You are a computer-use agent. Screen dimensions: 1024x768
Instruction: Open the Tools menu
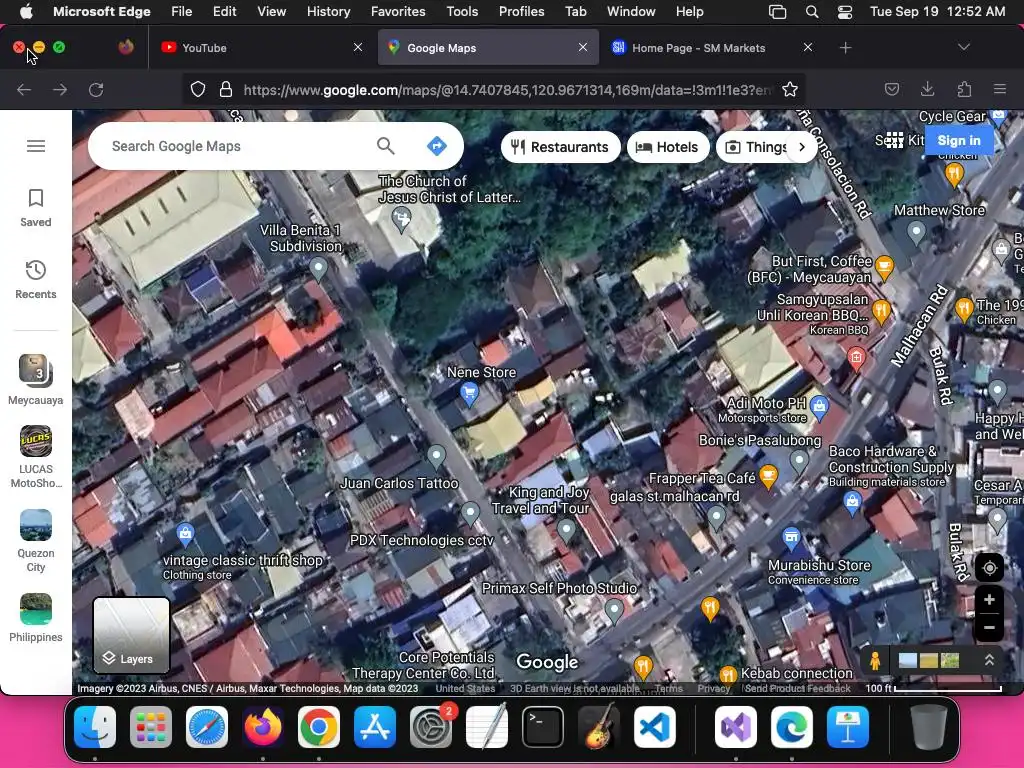coord(462,11)
